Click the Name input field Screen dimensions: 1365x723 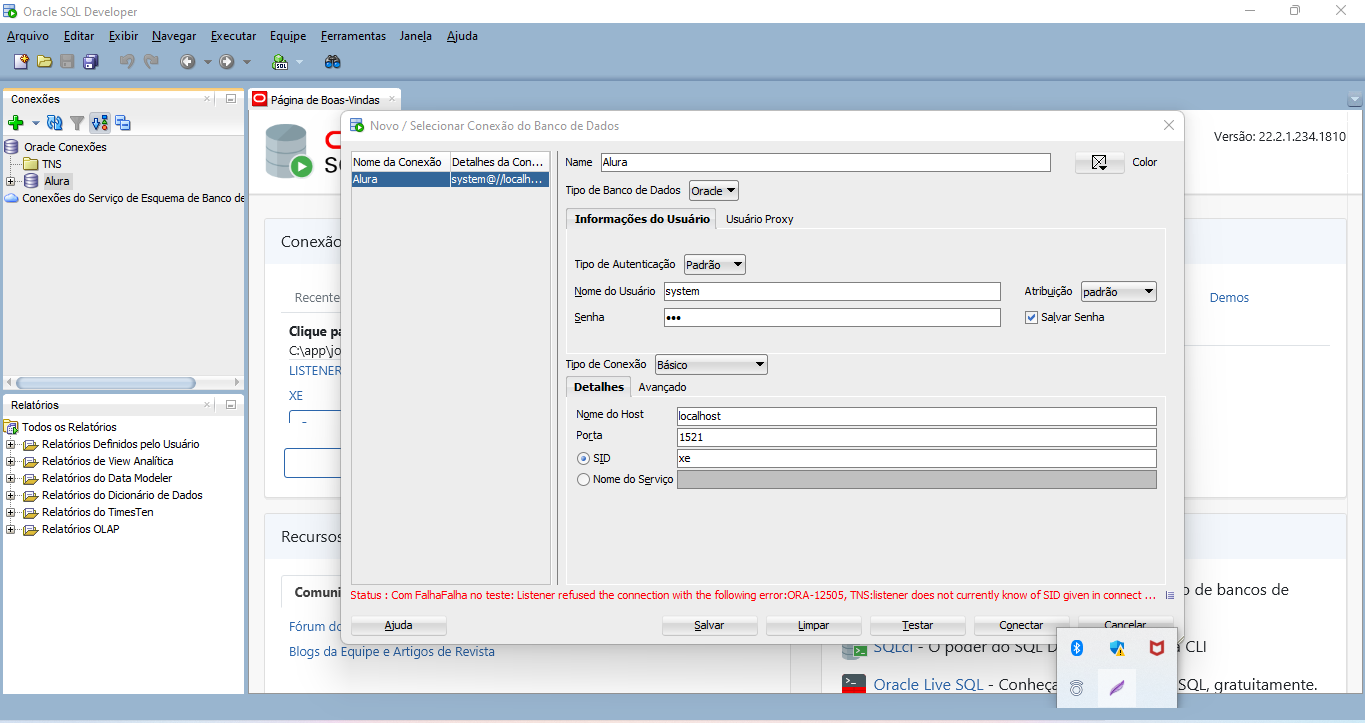(x=825, y=162)
